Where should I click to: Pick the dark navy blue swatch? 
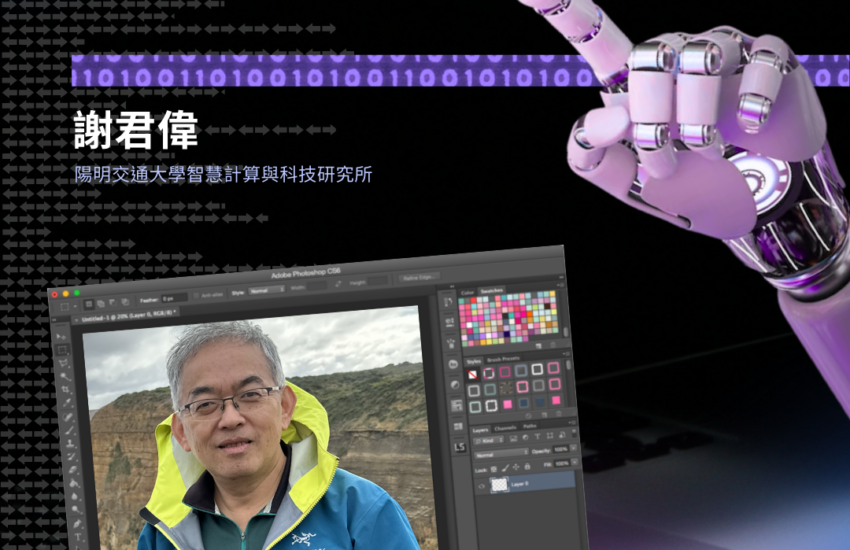(507, 334)
